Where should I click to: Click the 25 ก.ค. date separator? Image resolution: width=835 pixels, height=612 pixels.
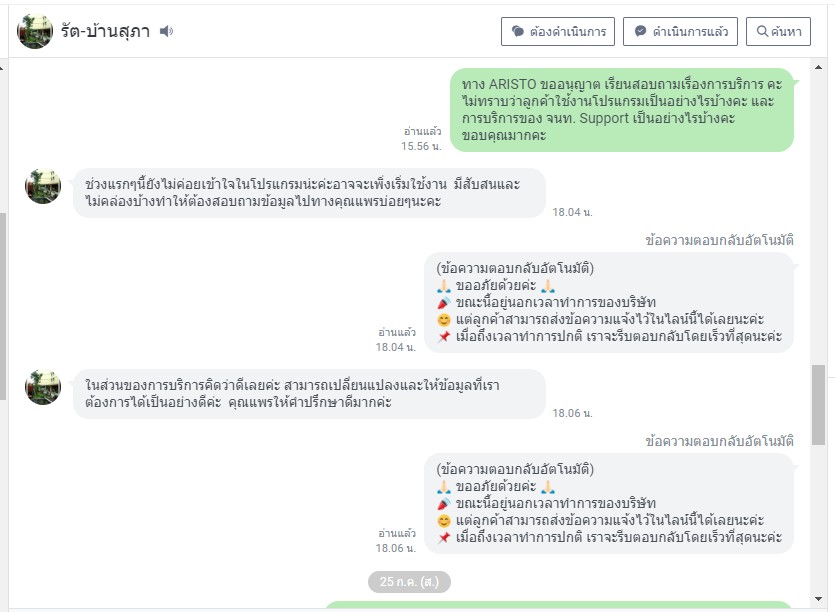(x=409, y=582)
